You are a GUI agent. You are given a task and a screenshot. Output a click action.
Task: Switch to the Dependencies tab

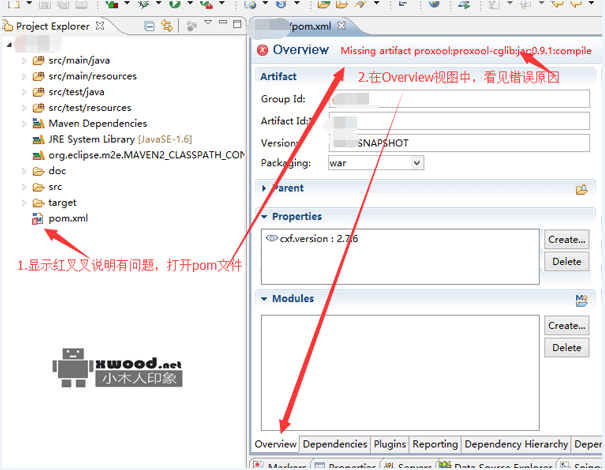point(335,444)
